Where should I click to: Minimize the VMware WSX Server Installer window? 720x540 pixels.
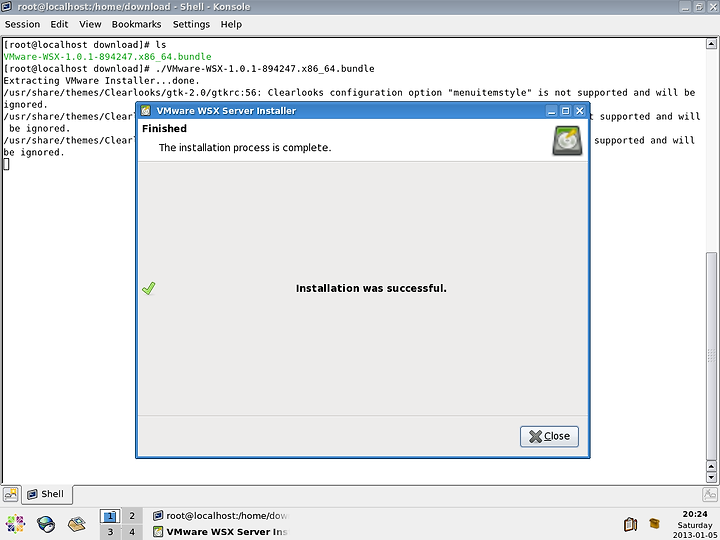coord(551,111)
